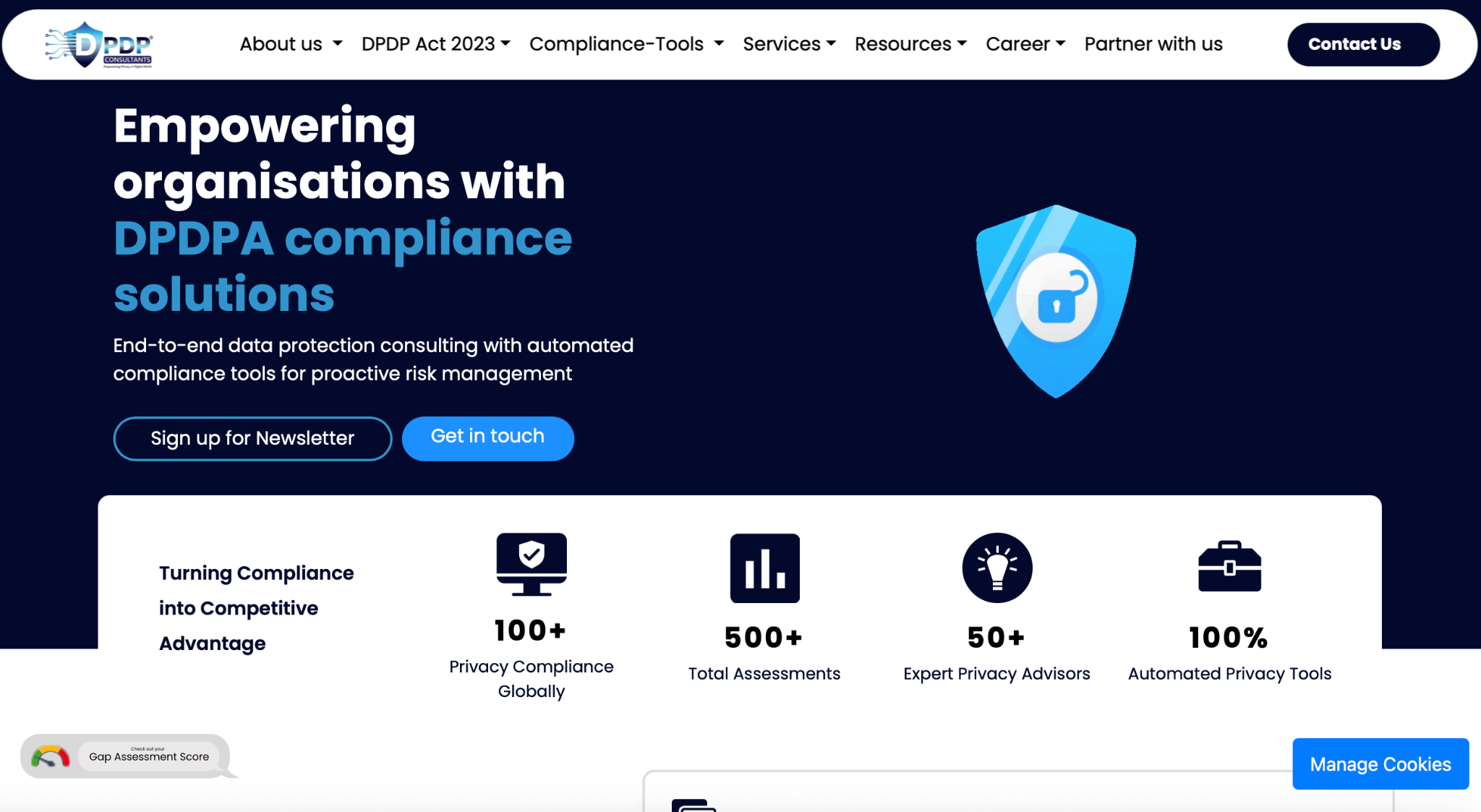Screen dimensions: 1481x812
Task: Click the Automated Privacy Tools label
Action: (1229, 674)
